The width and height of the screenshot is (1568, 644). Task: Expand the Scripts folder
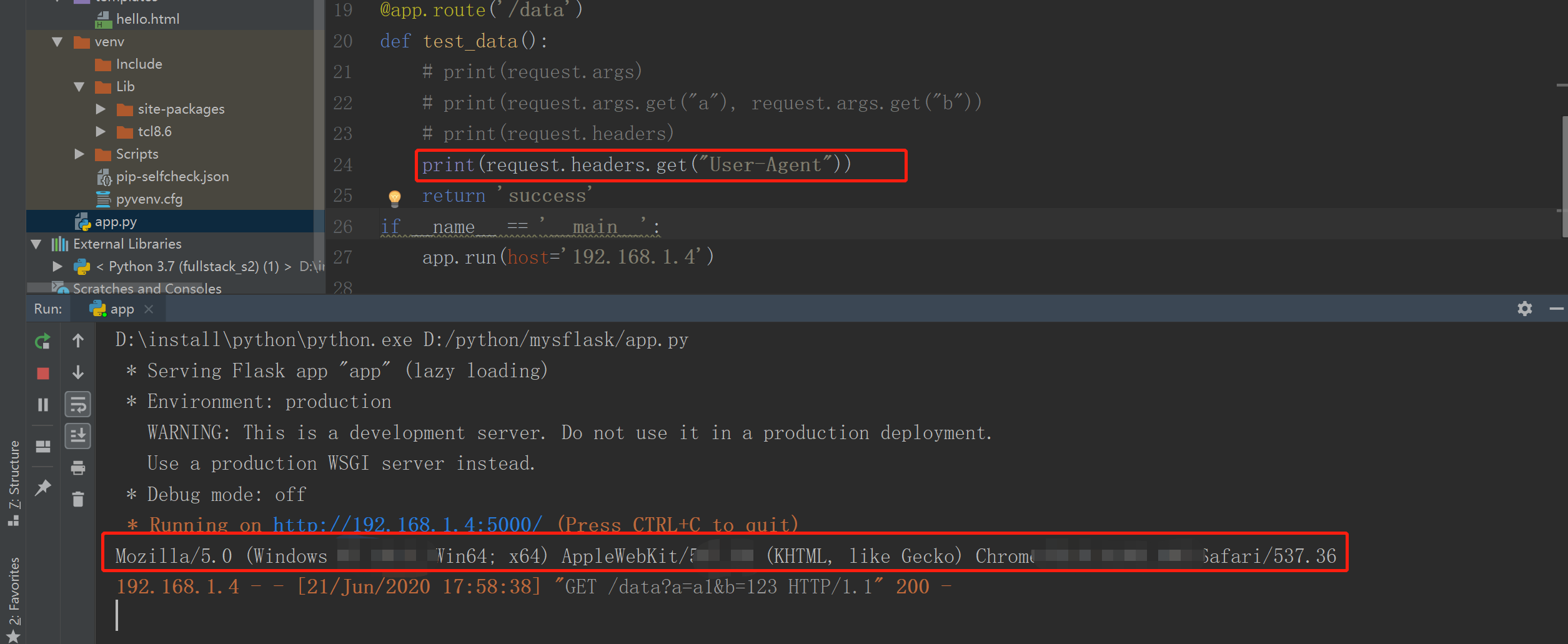pos(79,154)
